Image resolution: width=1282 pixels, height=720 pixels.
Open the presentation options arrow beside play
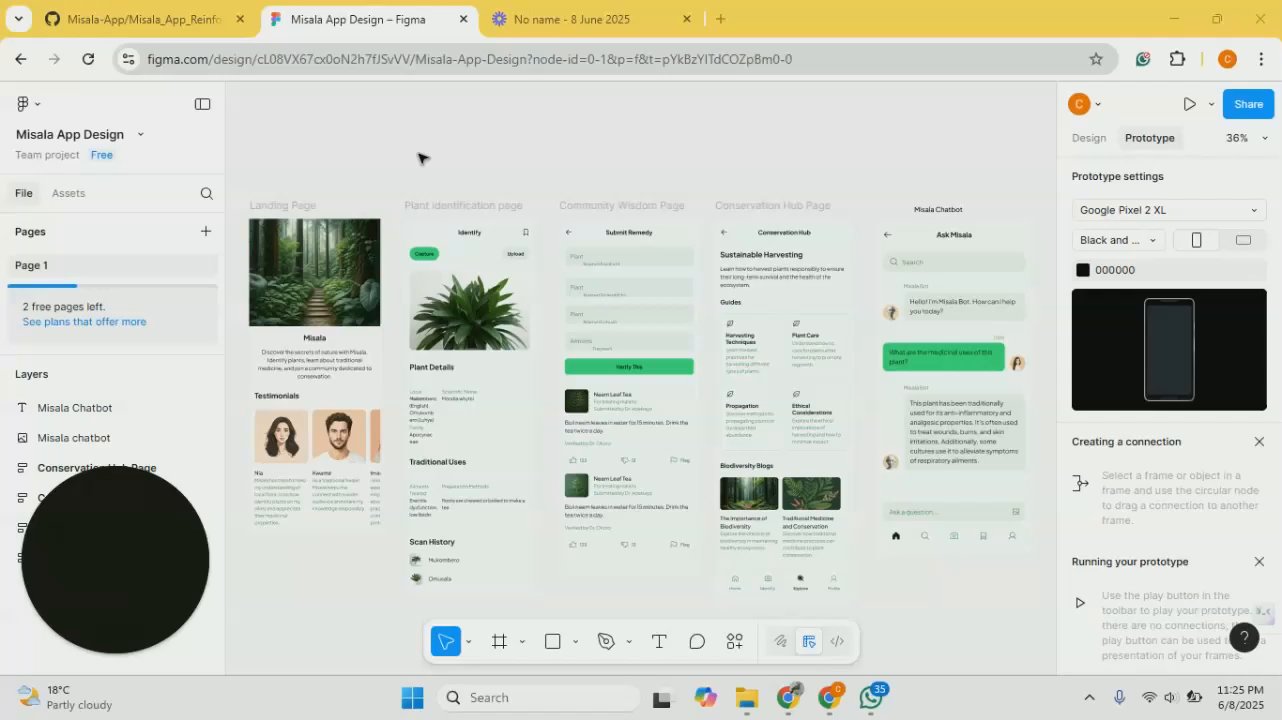click(x=1211, y=104)
